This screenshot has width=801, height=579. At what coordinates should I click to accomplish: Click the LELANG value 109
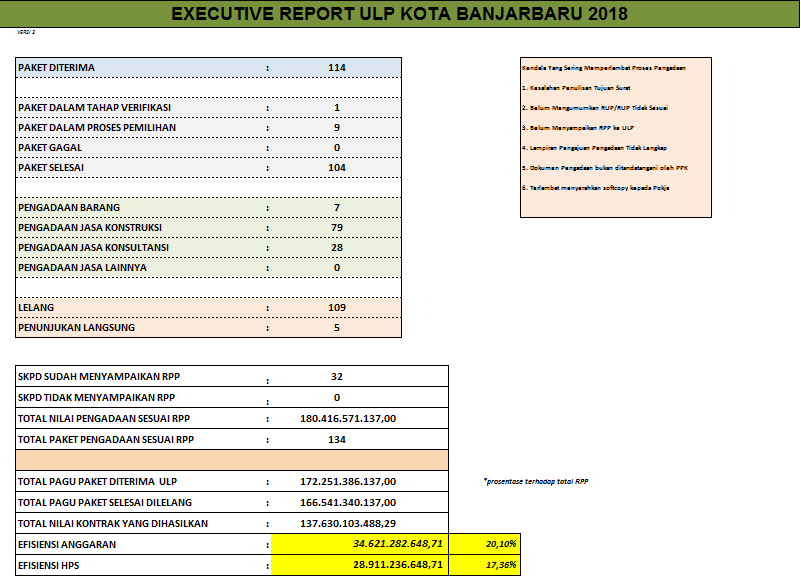336,307
